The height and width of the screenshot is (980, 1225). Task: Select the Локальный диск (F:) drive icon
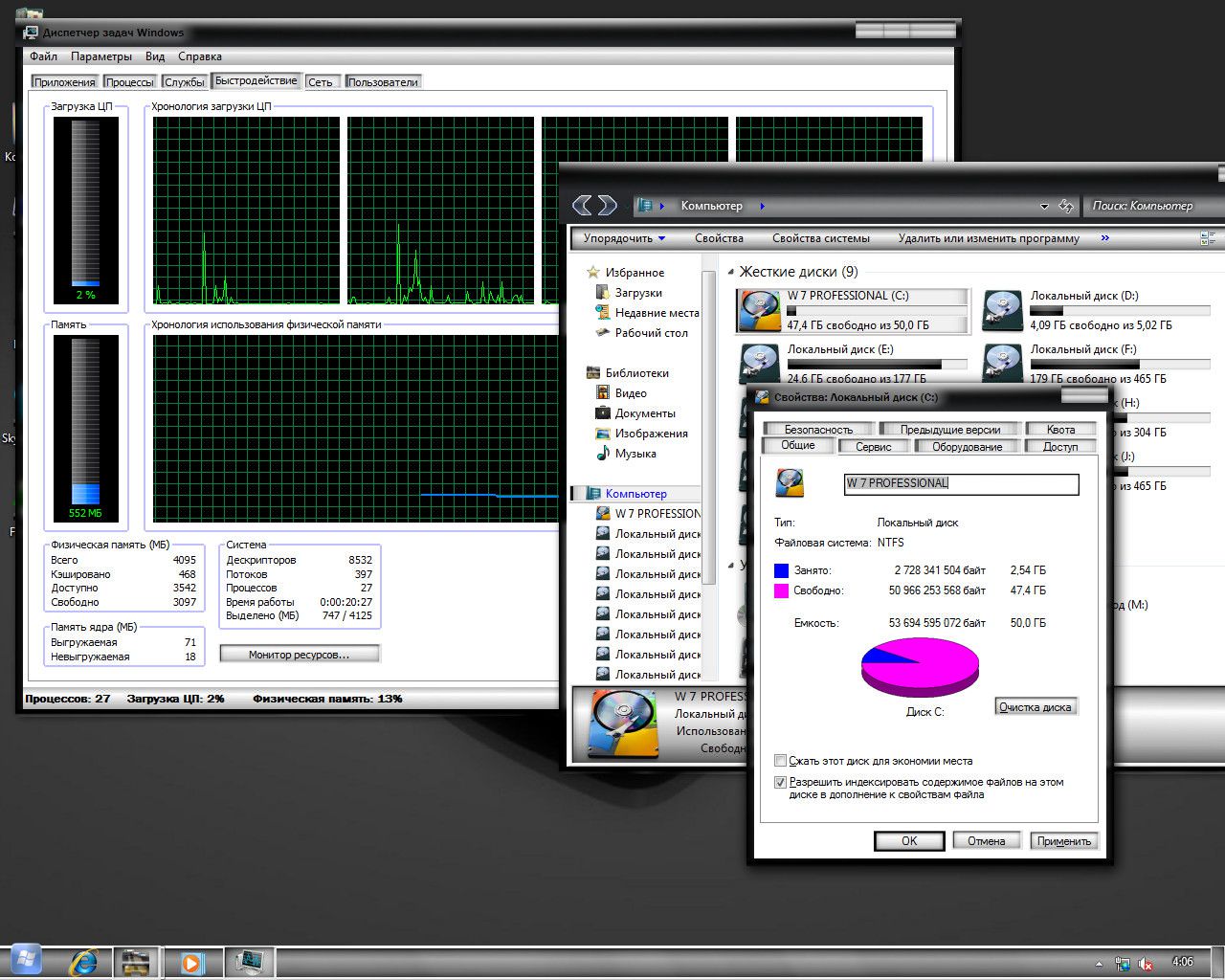[1003, 363]
